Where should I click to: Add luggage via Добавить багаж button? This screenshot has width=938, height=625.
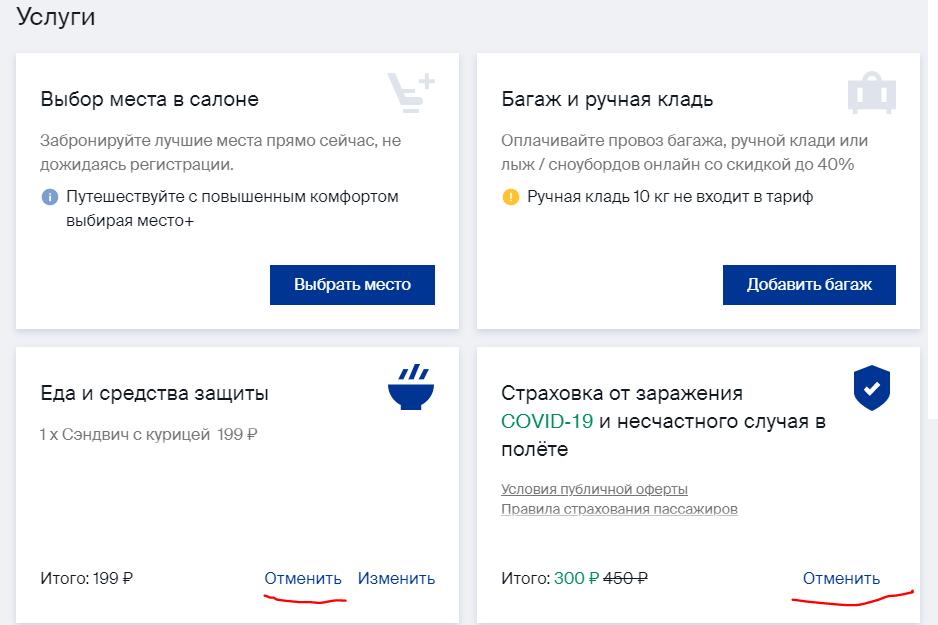[809, 285]
